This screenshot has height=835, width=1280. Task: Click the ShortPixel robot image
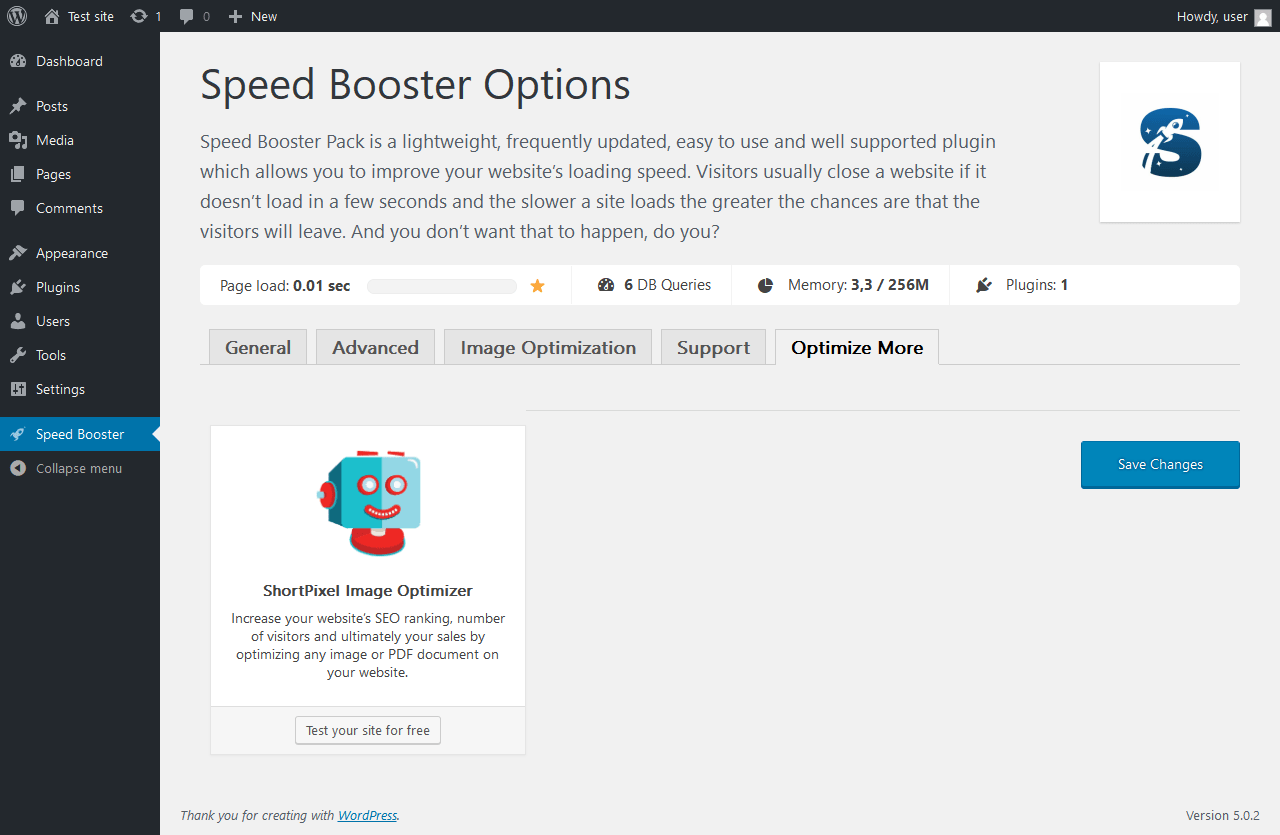click(x=368, y=502)
